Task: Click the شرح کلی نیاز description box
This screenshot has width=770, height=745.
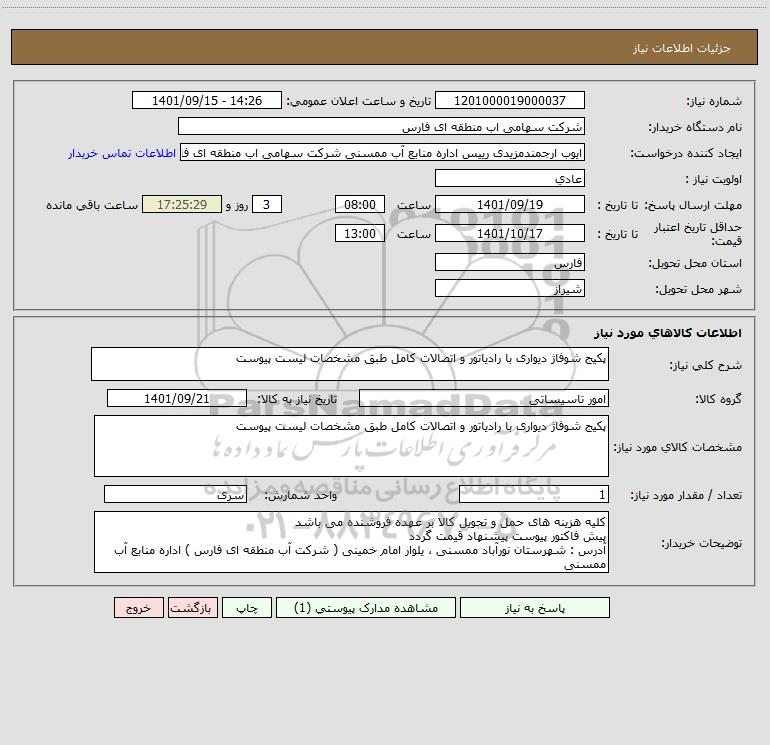Action: point(350,364)
